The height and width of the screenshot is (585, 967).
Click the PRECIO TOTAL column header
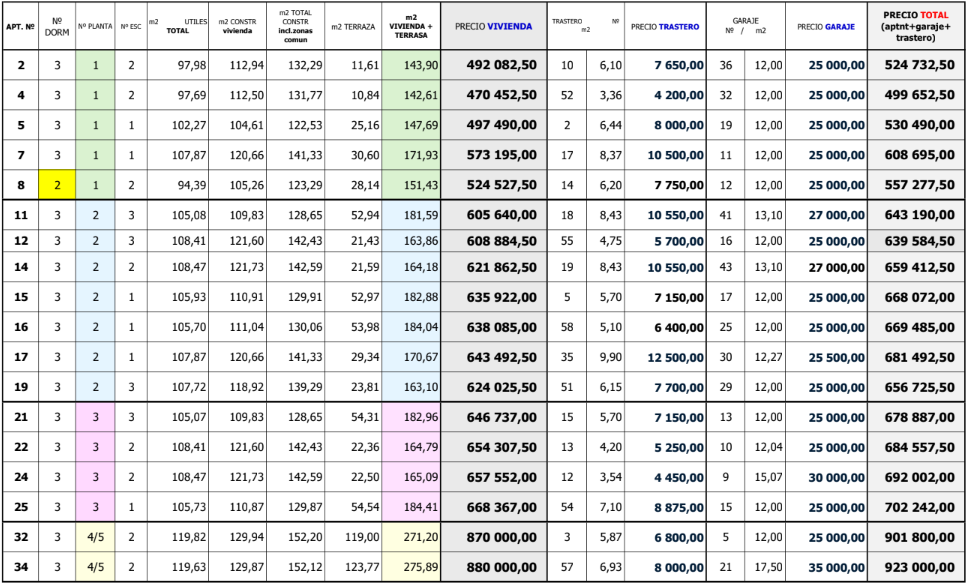click(916, 27)
